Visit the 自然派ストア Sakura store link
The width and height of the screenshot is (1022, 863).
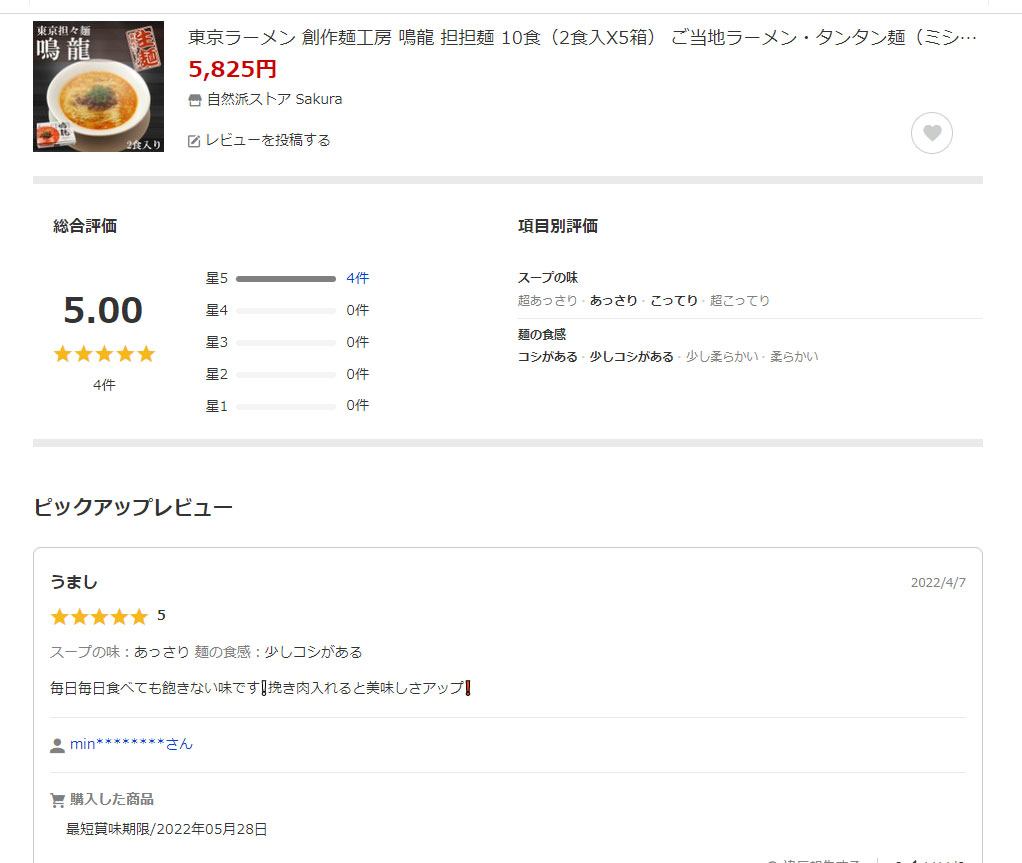(274, 99)
